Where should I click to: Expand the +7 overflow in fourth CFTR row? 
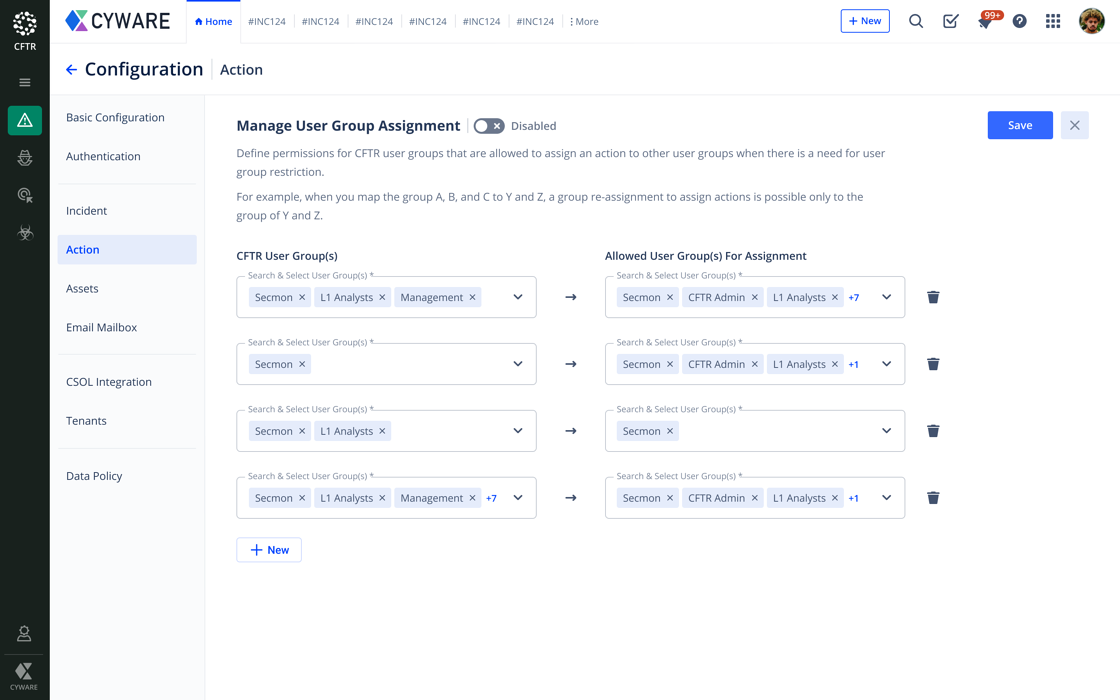coord(491,498)
